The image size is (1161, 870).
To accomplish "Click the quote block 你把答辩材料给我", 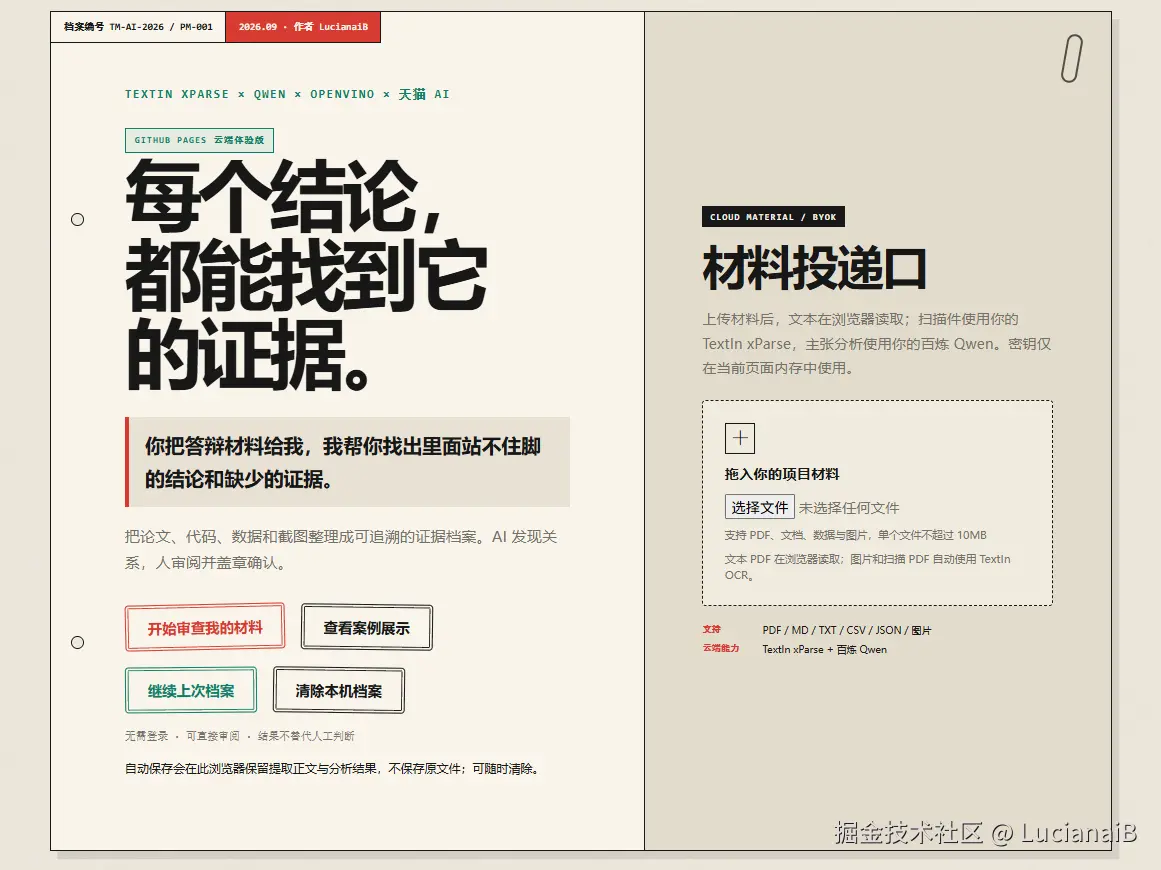I will tap(347, 462).
